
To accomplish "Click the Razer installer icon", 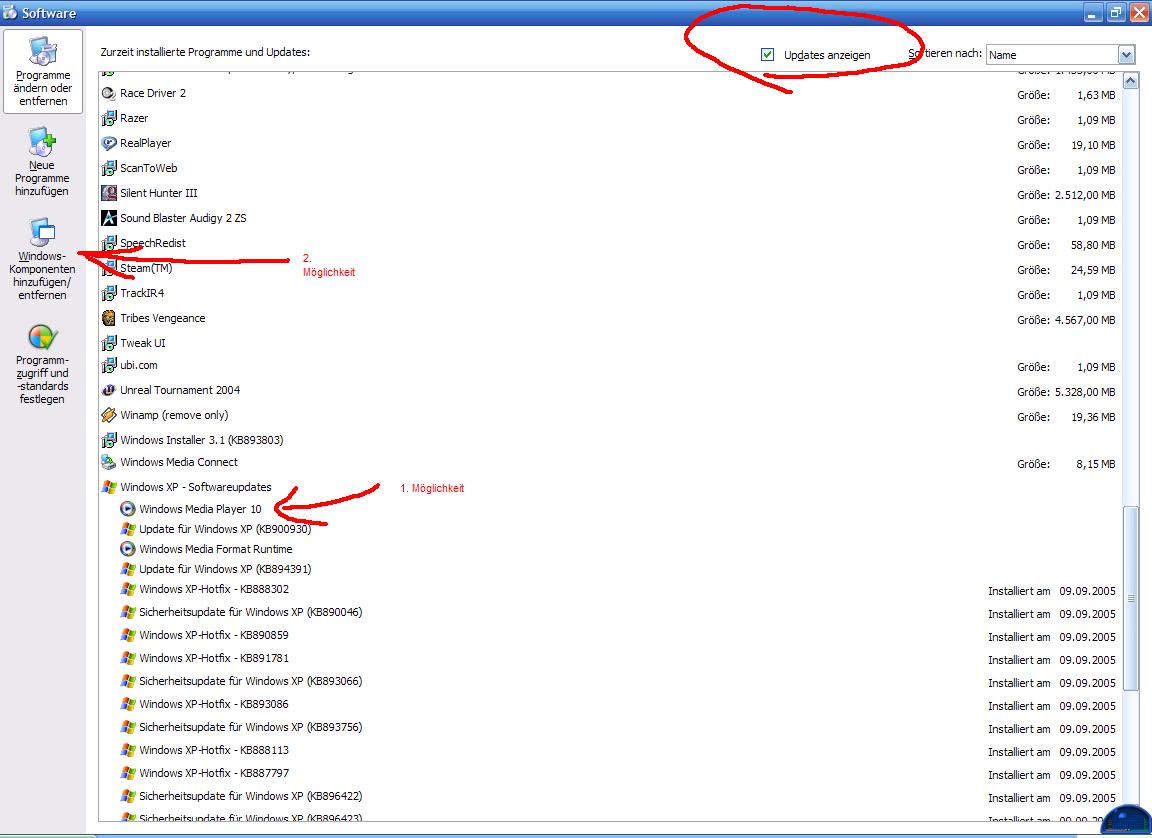I will point(109,118).
